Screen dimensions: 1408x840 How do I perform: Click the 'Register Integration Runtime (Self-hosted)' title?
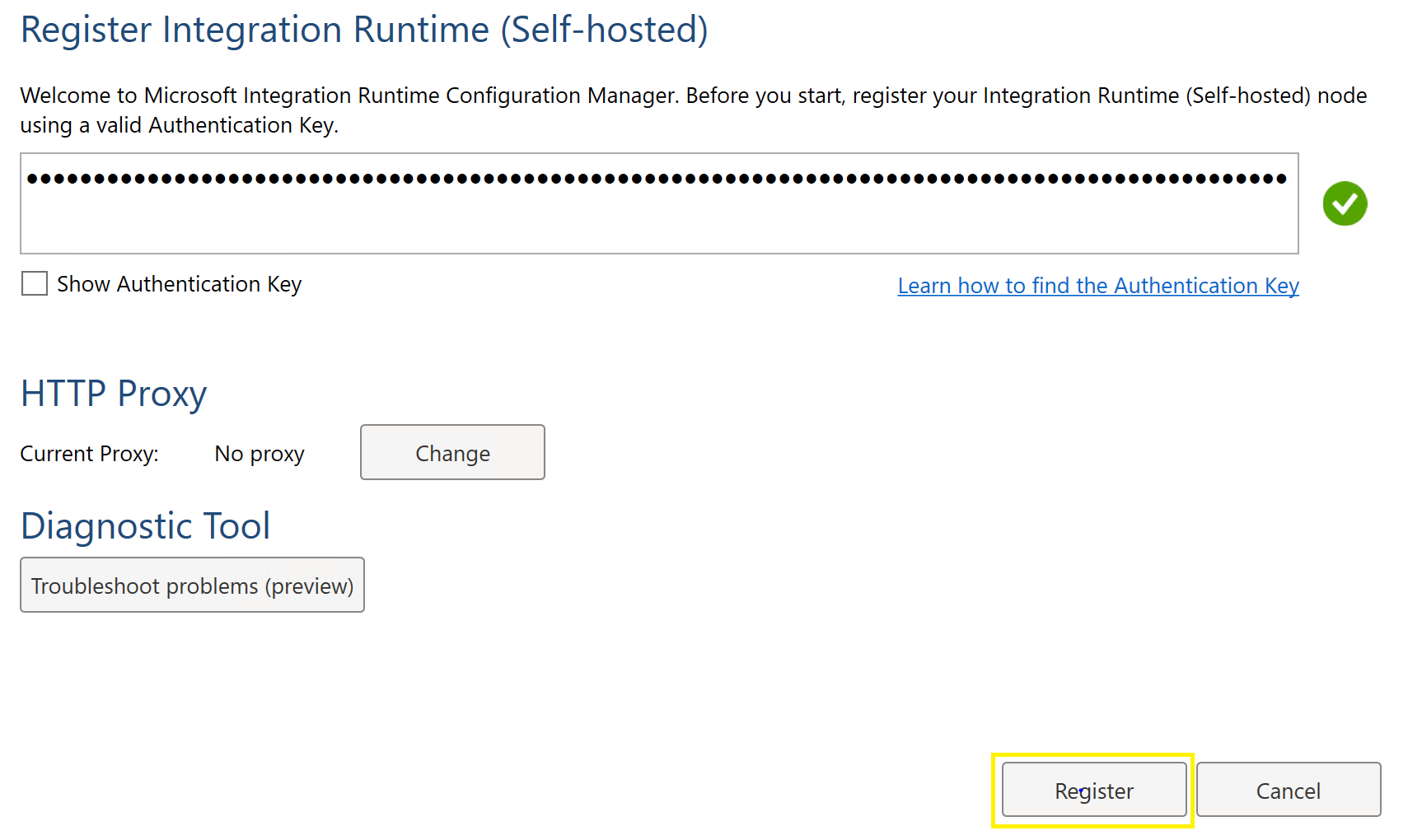364,30
